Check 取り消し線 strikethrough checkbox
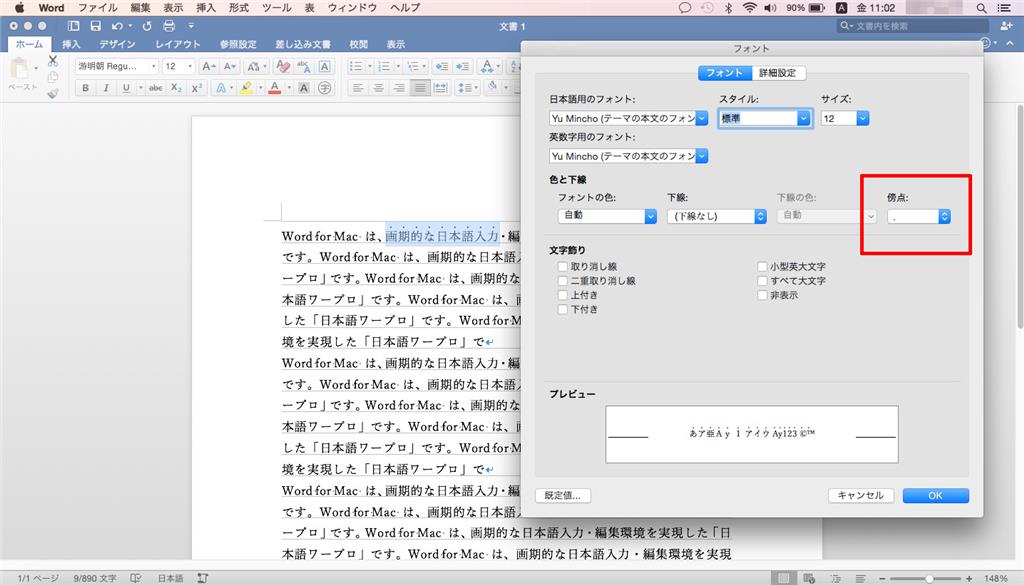Viewport: 1024px width, 585px height. click(x=562, y=266)
